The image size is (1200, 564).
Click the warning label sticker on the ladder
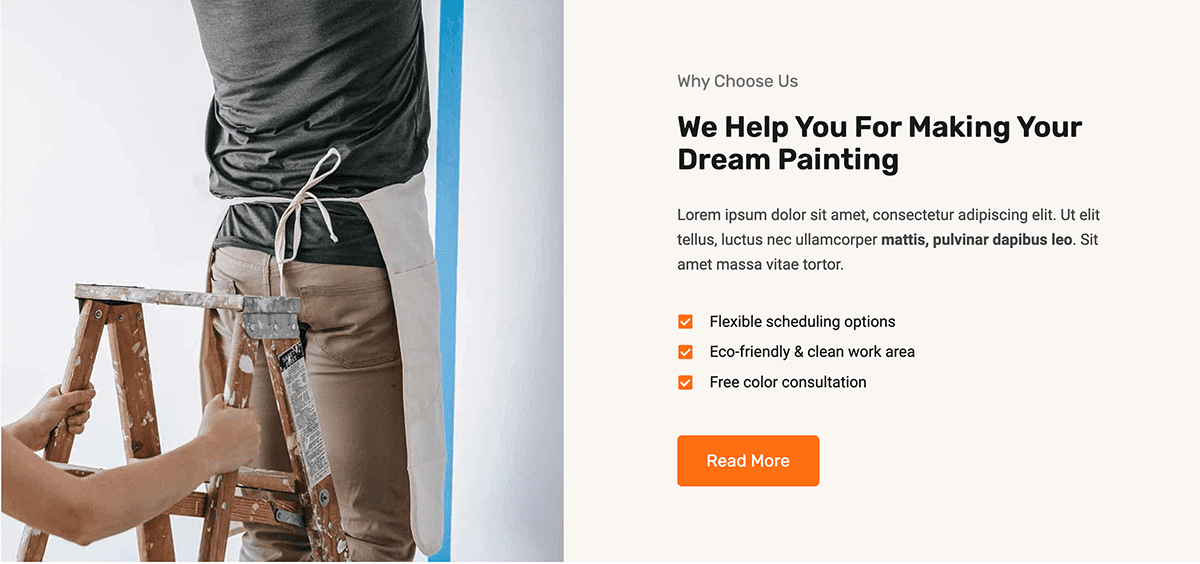point(303,410)
